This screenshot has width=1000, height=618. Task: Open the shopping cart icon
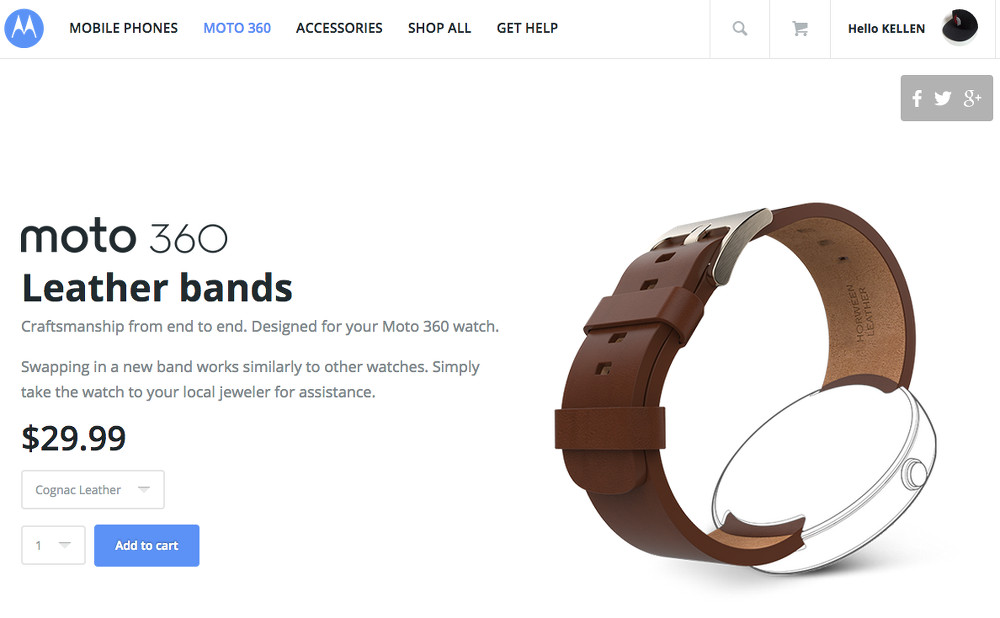click(800, 28)
